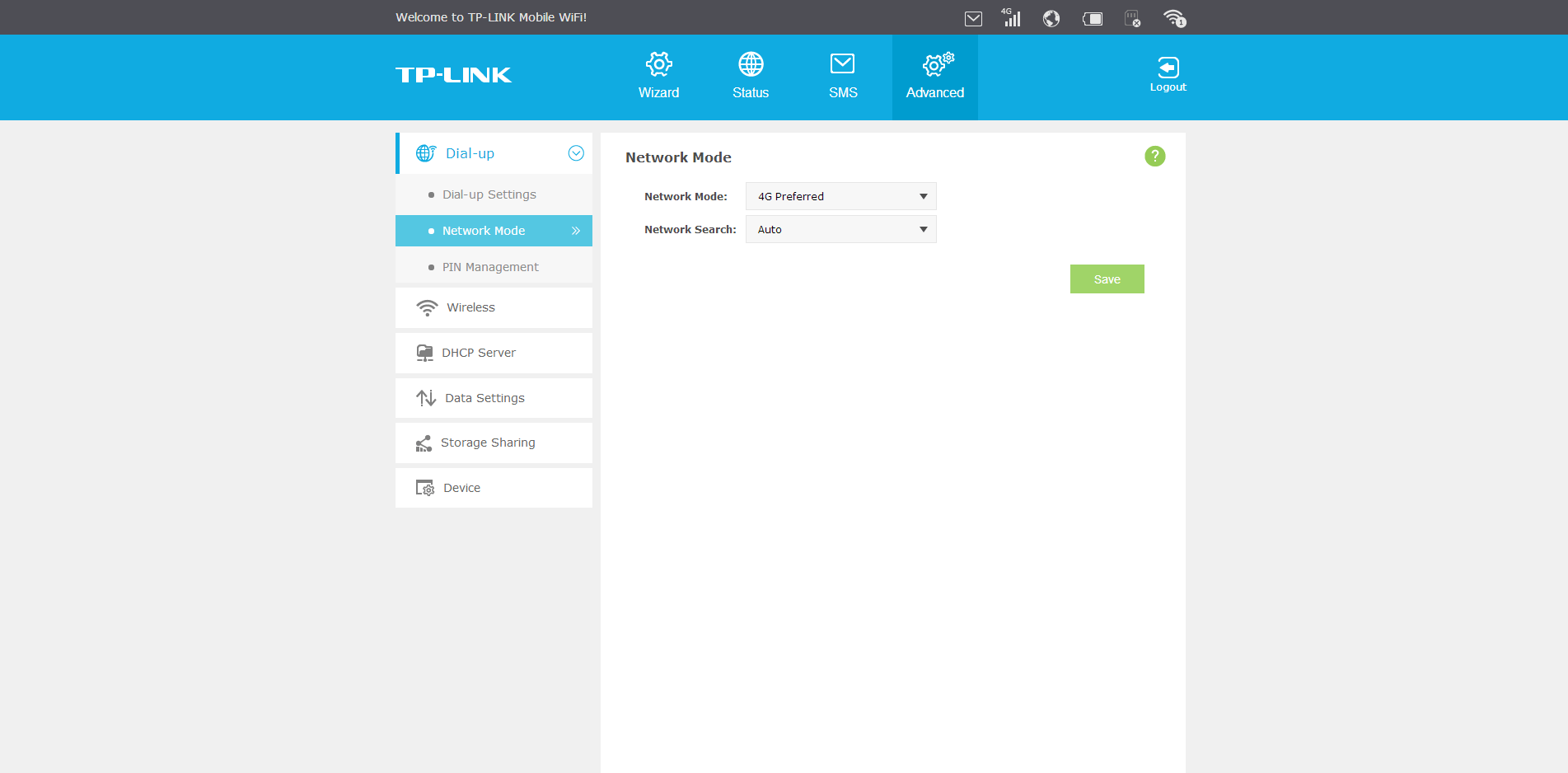The height and width of the screenshot is (773, 1568).
Task: Open the Wizard tab
Action: click(x=658, y=76)
